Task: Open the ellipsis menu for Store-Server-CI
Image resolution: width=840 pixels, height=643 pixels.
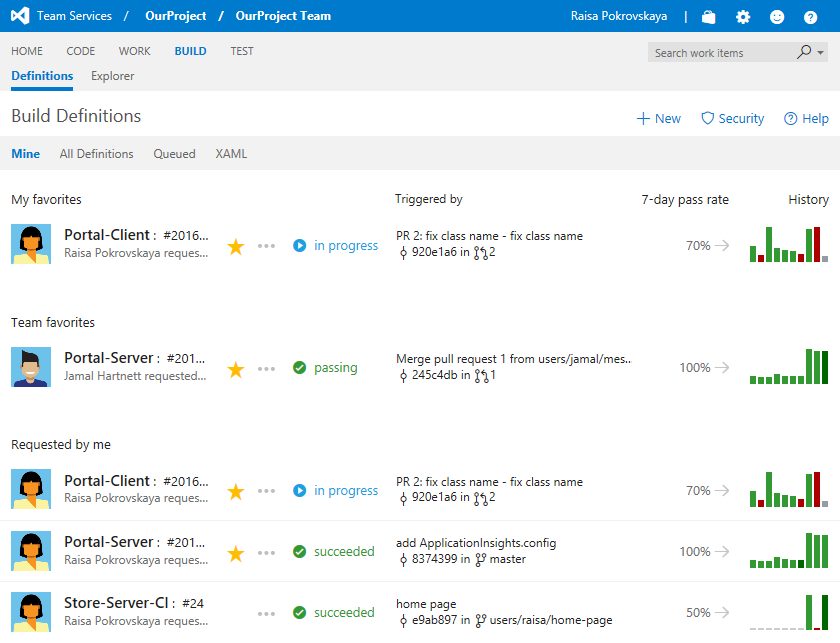Action: [266, 614]
